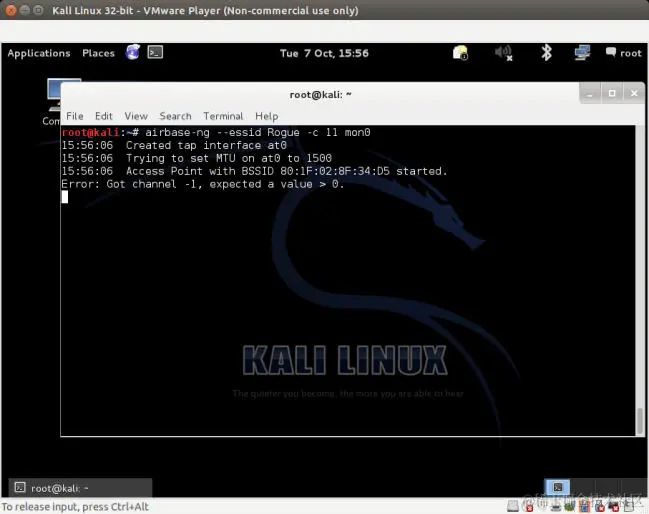Launch the Iceweasel web browser icon
This screenshot has height=514, width=649.
[x=133, y=52]
